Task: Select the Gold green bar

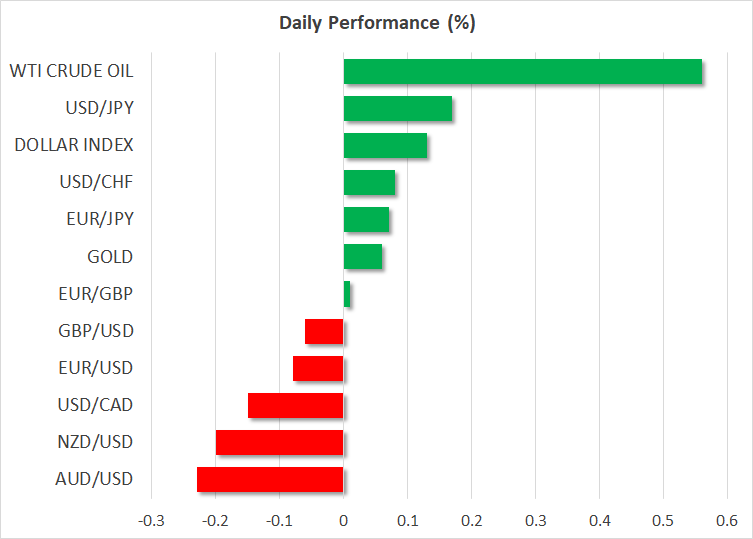Action: click(x=362, y=257)
